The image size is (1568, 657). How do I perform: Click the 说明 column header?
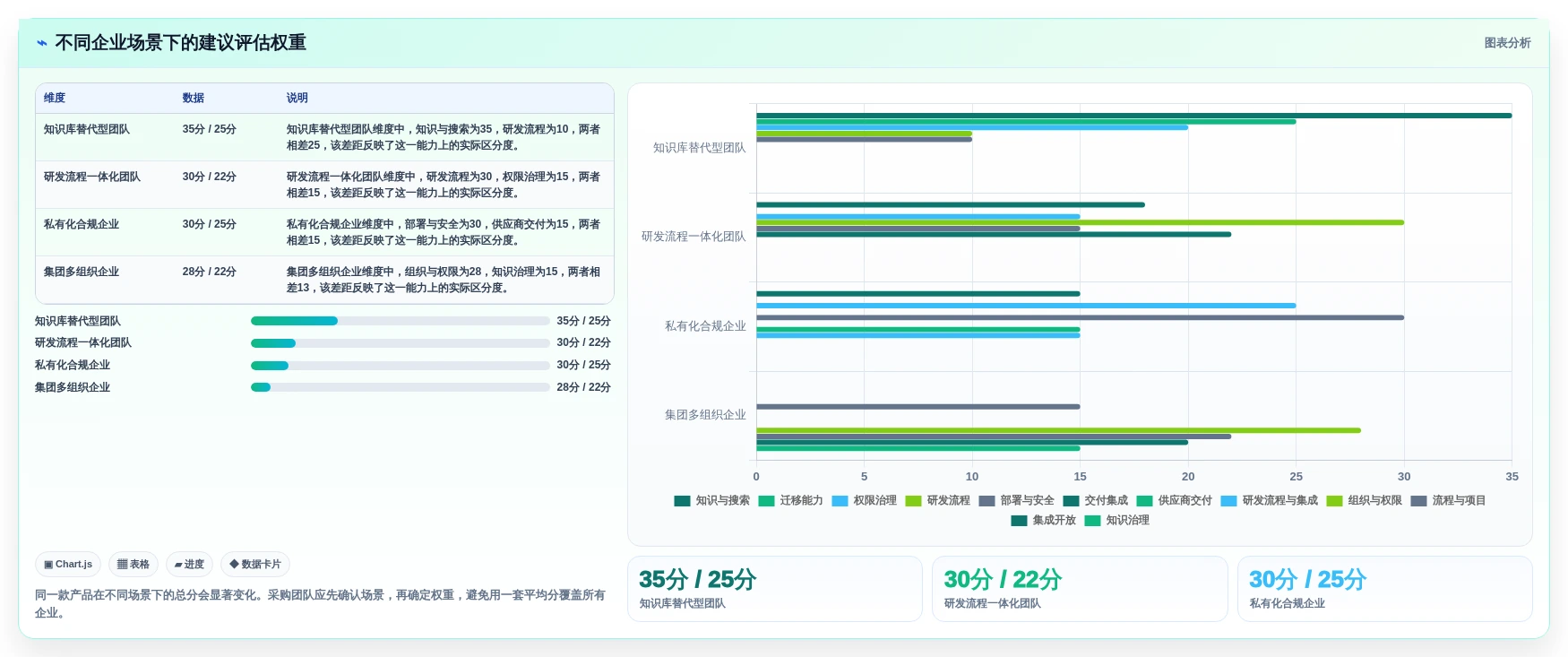click(x=297, y=98)
